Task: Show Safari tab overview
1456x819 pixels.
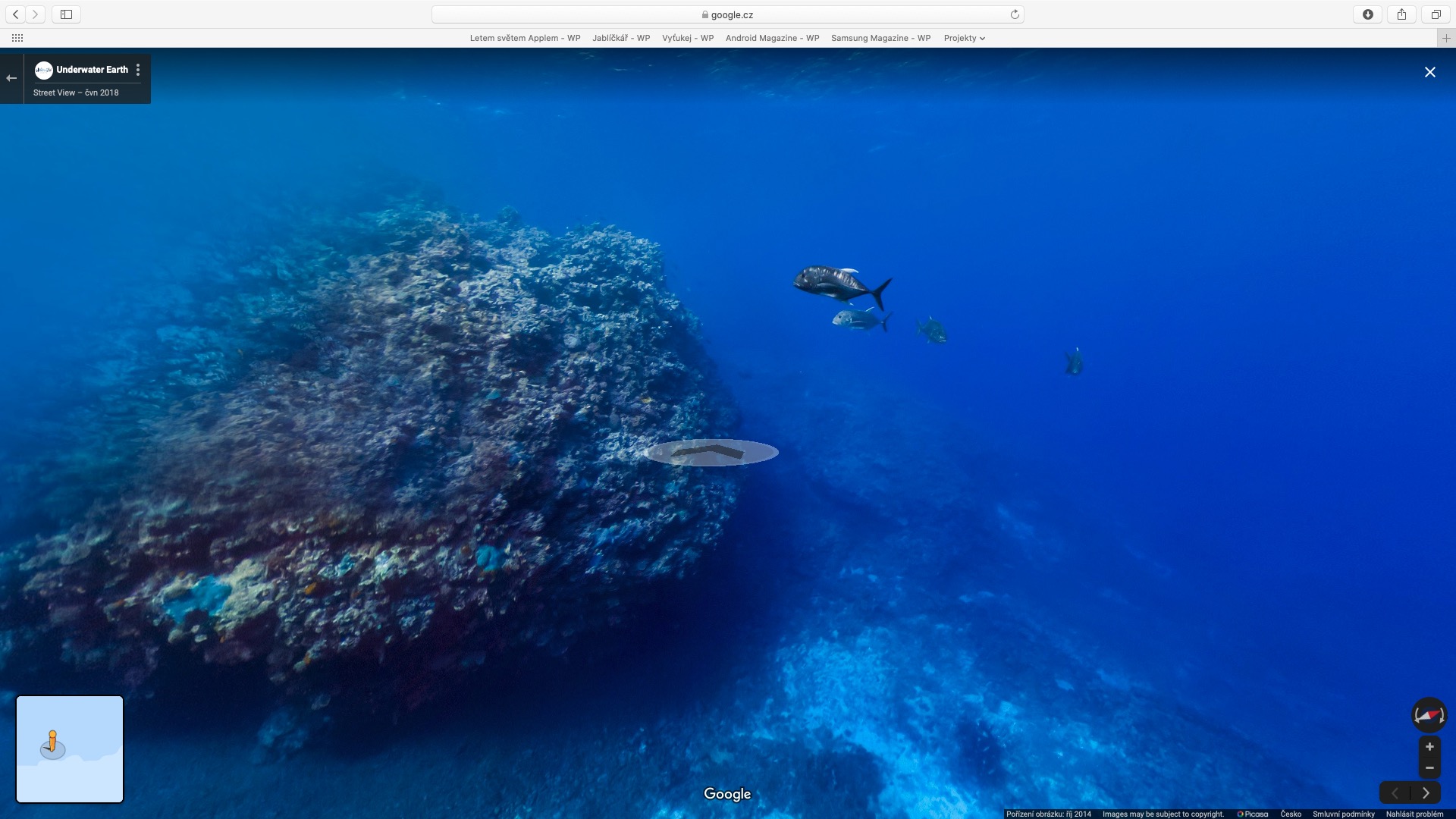Action: 1436,14
